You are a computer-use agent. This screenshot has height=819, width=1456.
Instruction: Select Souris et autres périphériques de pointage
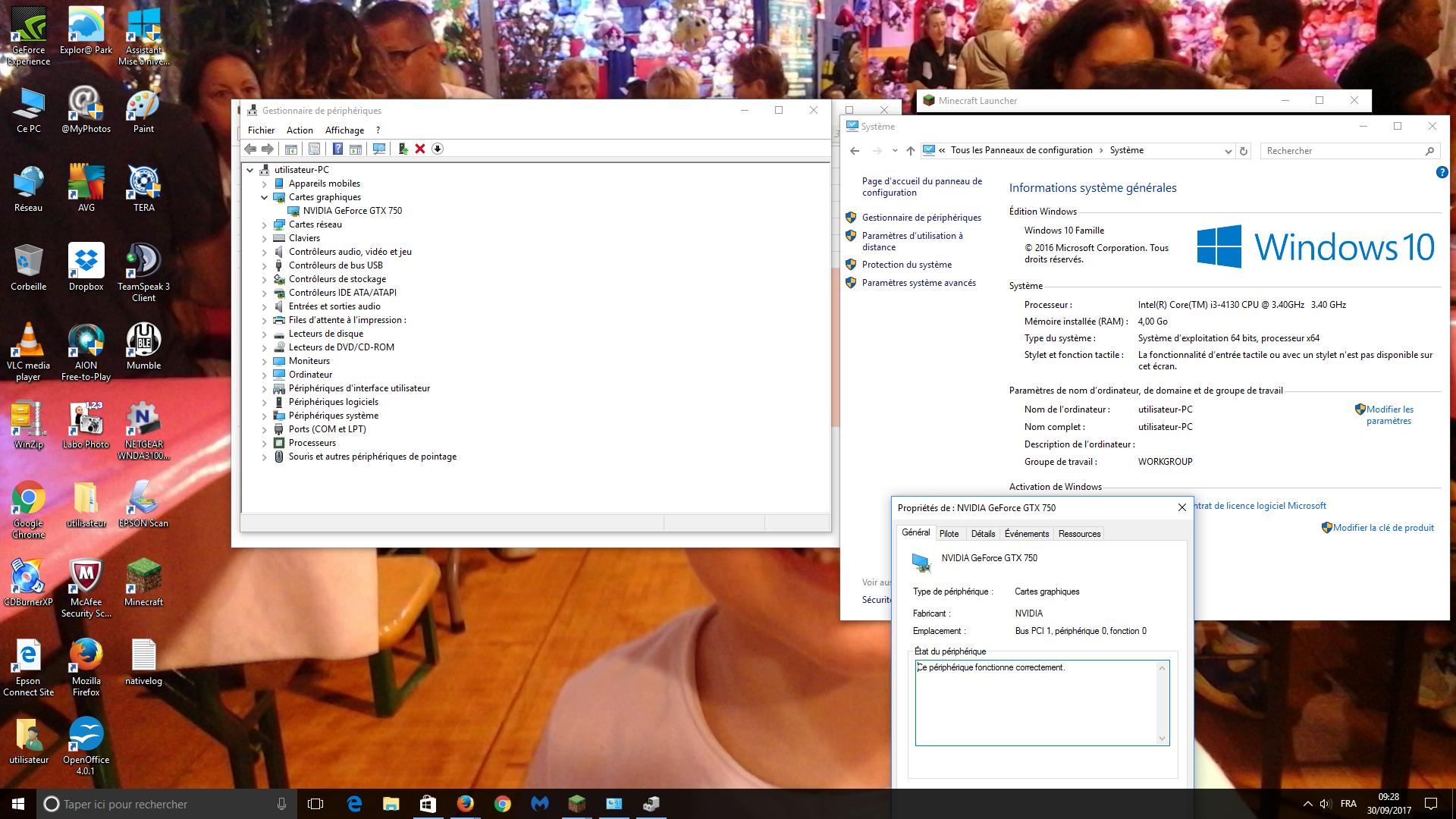[372, 457]
